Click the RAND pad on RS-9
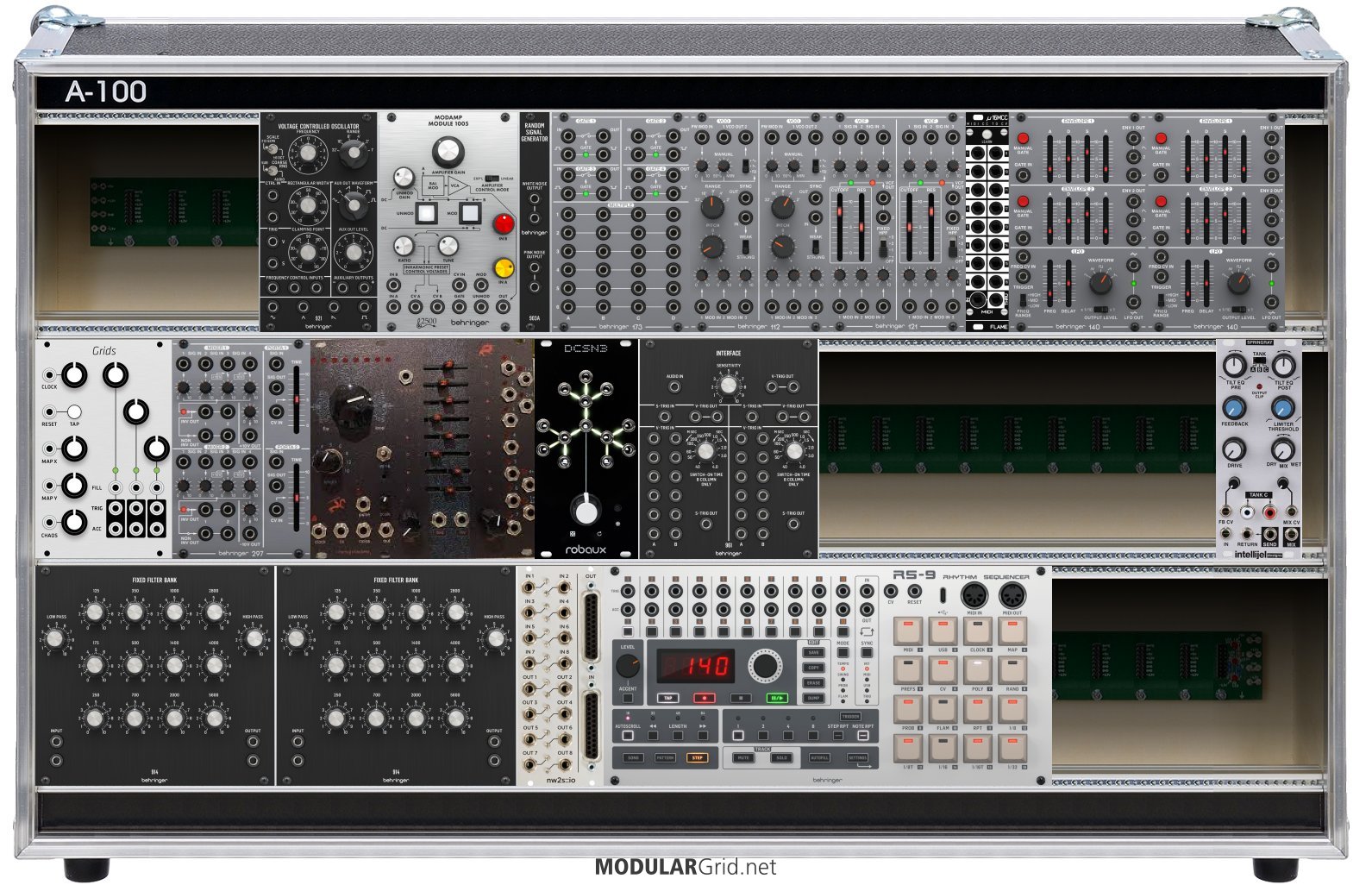 [1012, 670]
